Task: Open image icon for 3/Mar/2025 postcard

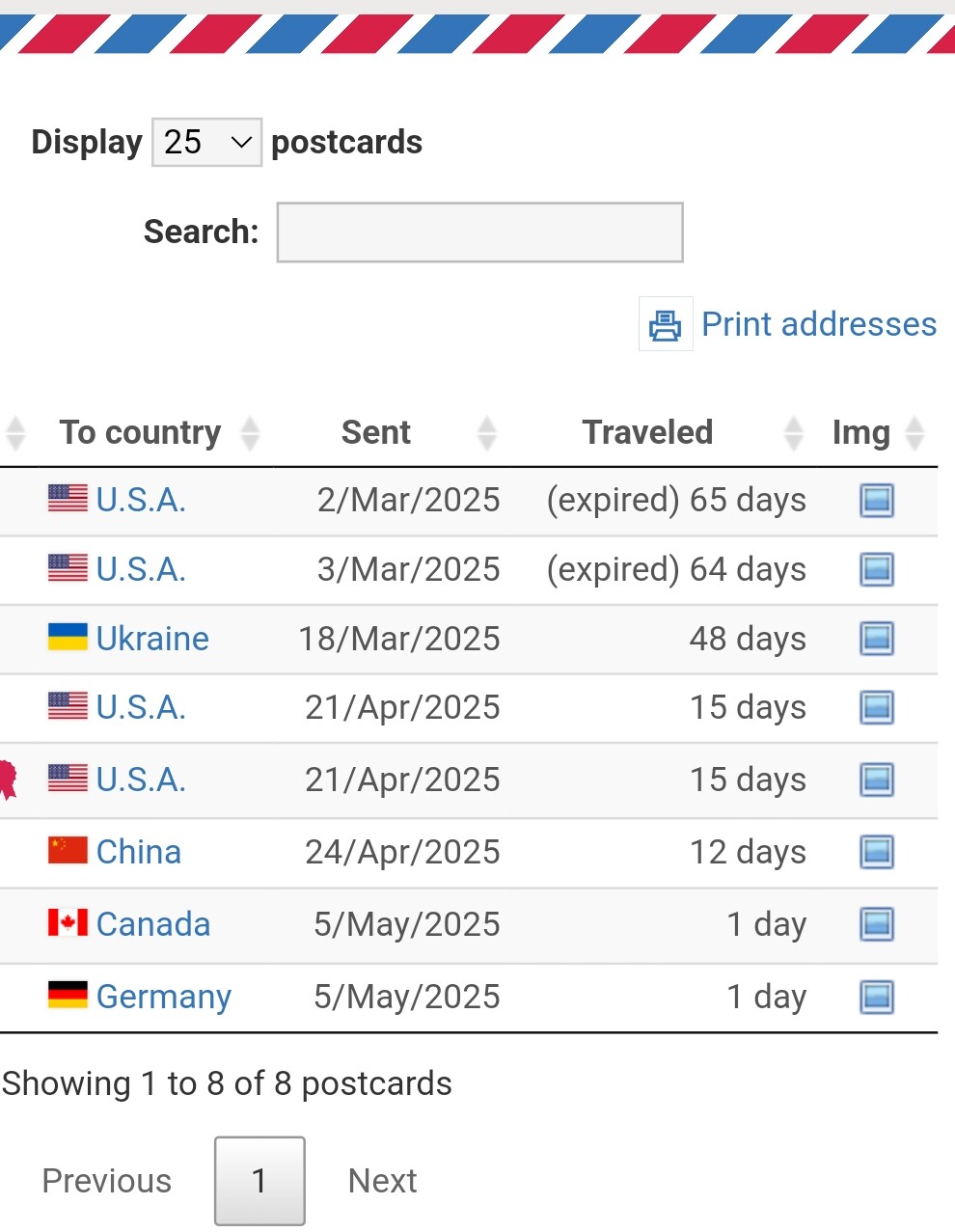Action: click(x=877, y=569)
